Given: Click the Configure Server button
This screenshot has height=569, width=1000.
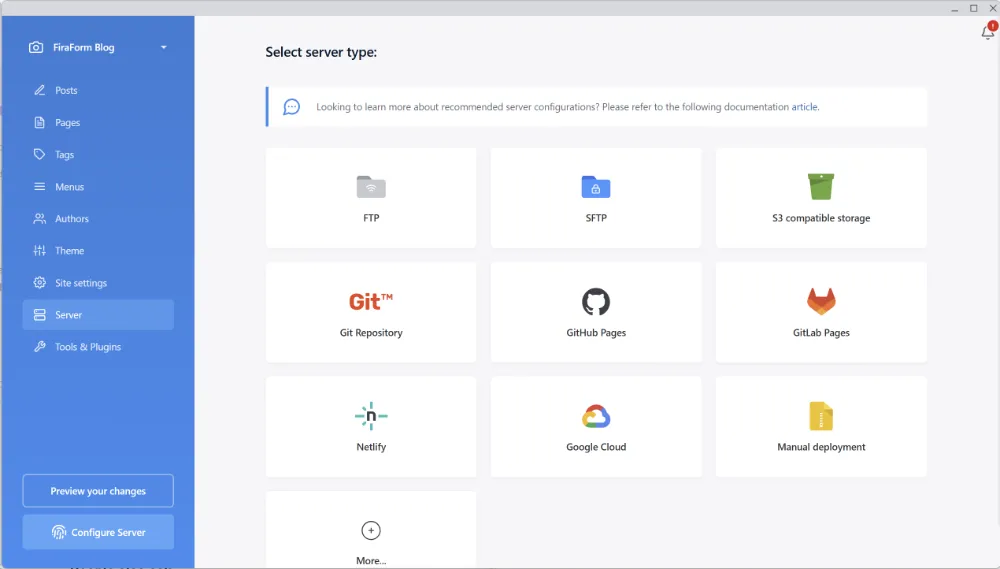Looking at the screenshot, I should [x=98, y=532].
